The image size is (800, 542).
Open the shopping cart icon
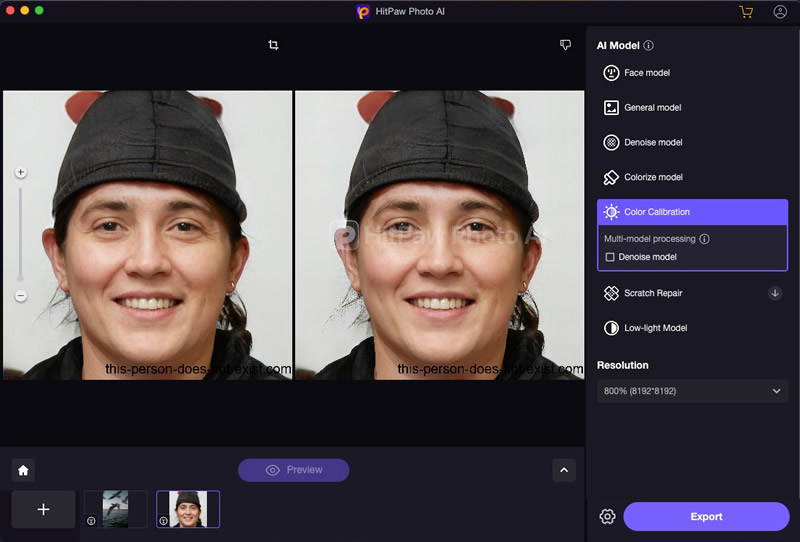pyautogui.click(x=746, y=12)
